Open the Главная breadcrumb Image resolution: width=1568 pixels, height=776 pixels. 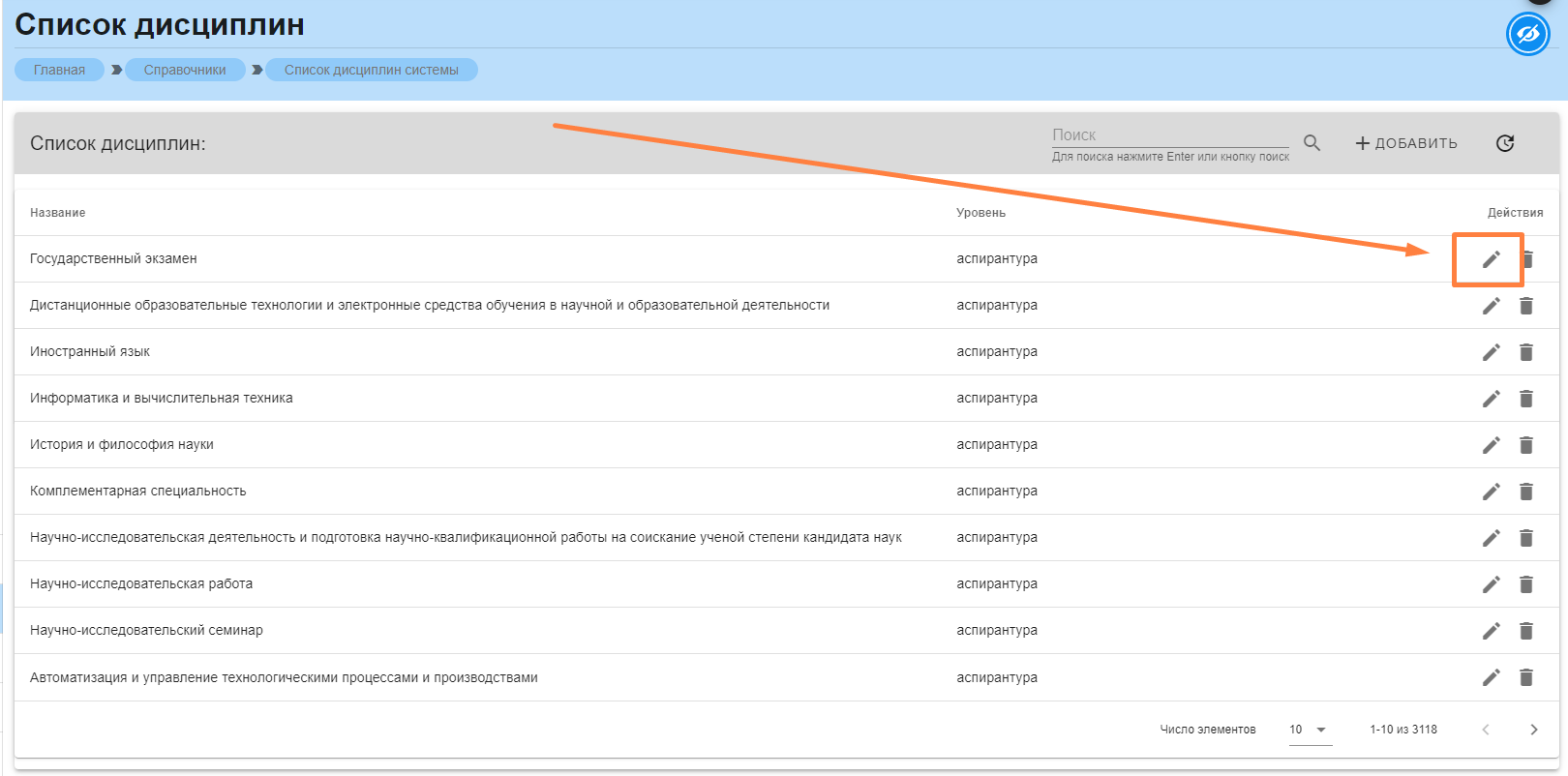[59, 70]
